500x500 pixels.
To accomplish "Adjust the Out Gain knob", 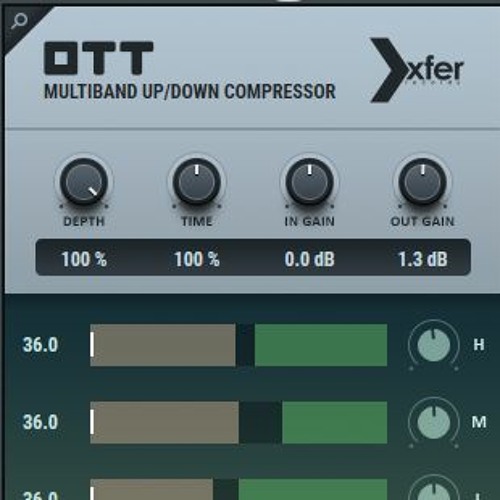I will (423, 182).
